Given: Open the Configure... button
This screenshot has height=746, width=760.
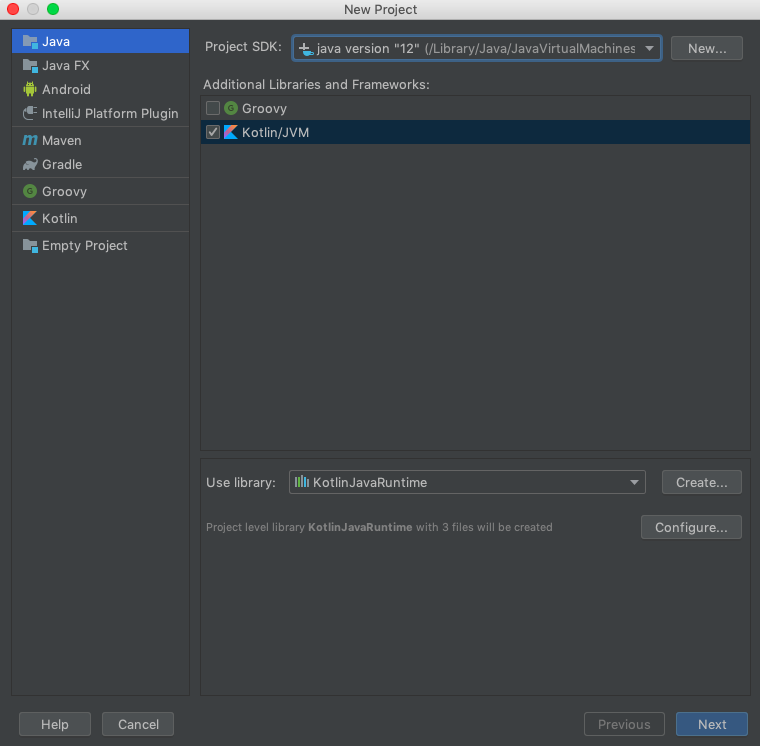Looking at the screenshot, I should tap(691, 527).
